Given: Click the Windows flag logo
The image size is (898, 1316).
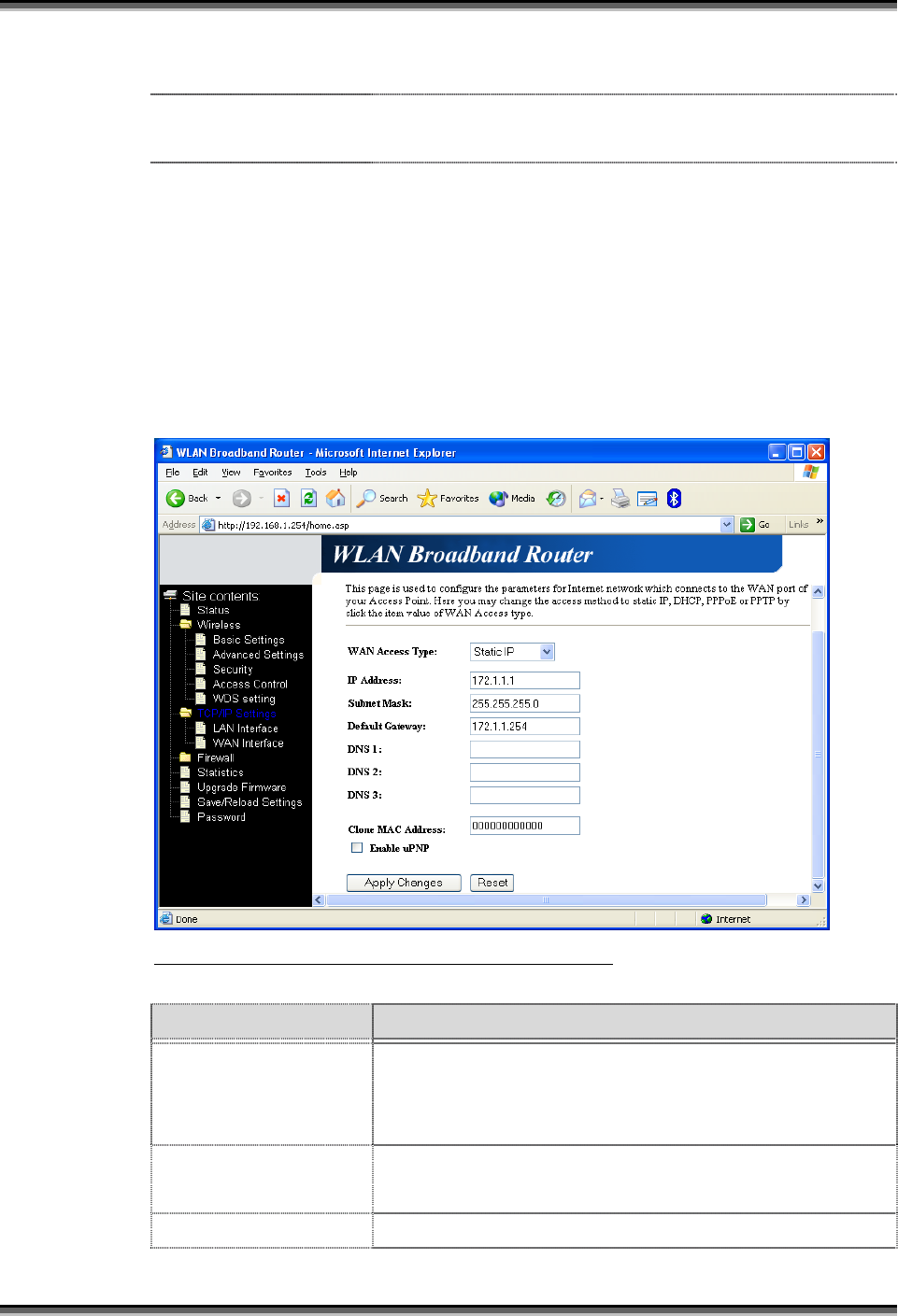Looking at the screenshot, I should tap(810, 473).
